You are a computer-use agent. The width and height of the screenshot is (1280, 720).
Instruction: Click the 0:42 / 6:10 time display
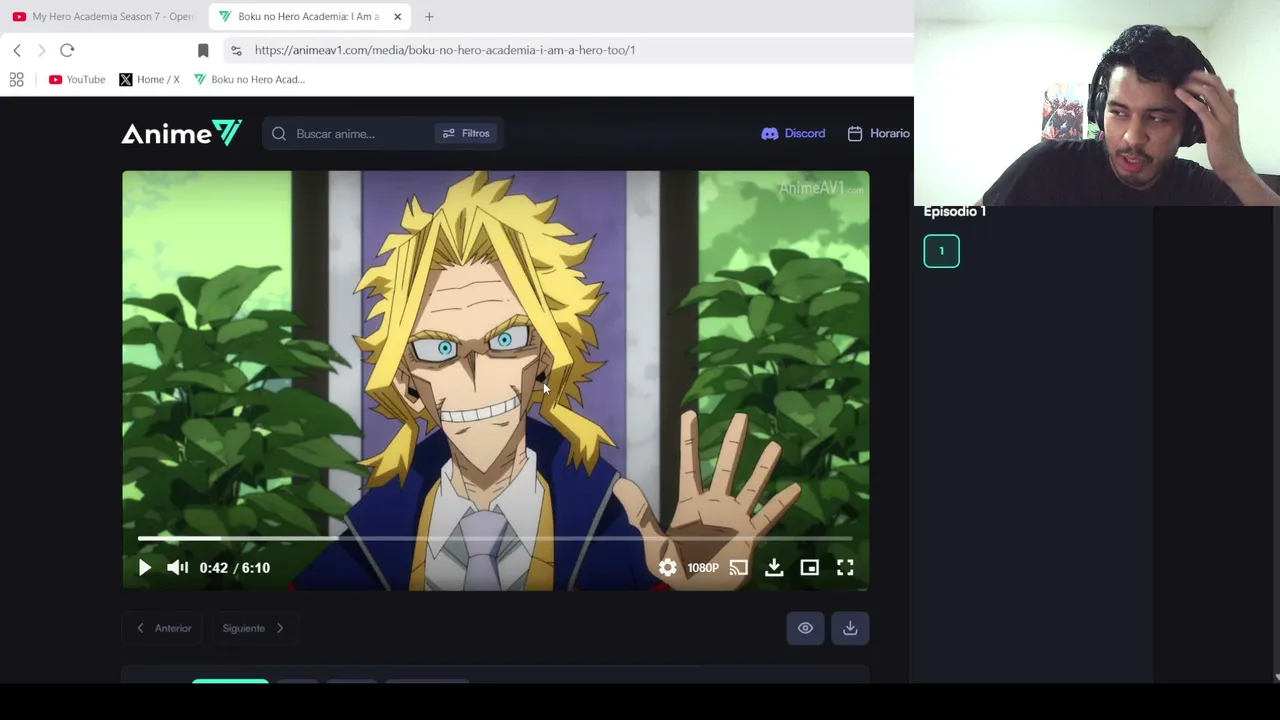click(x=234, y=568)
